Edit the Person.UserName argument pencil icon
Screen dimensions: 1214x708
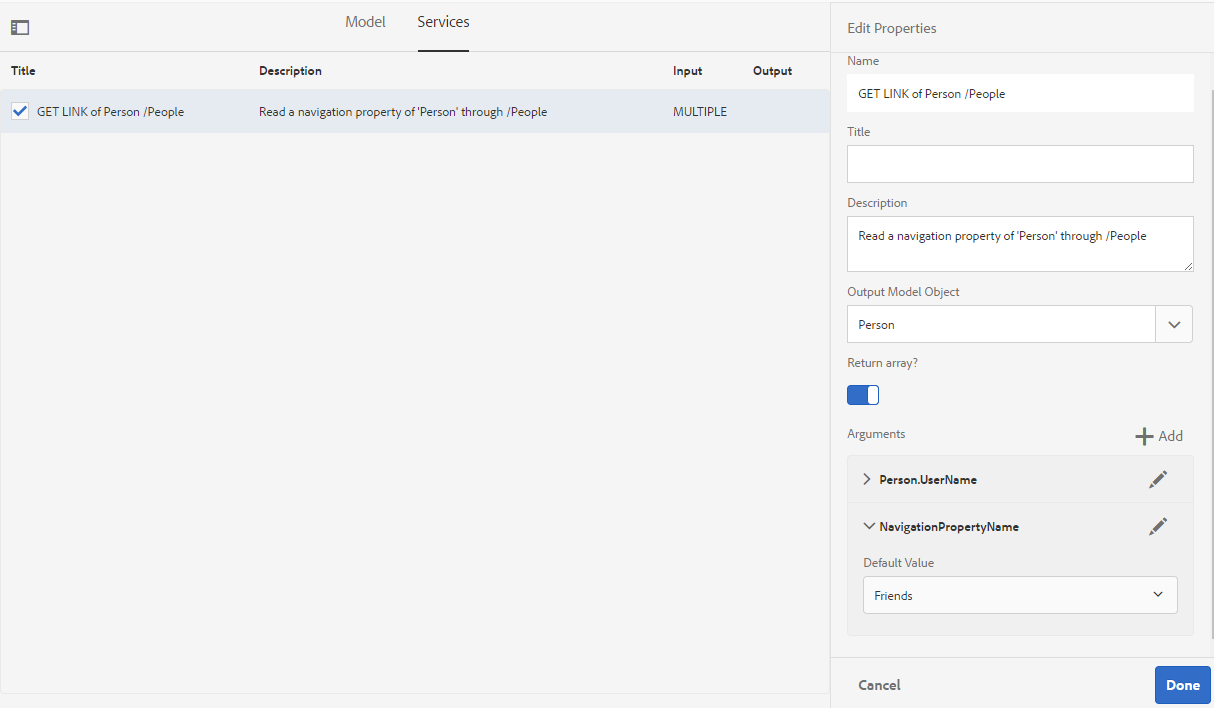pyautogui.click(x=1158, y=480)
